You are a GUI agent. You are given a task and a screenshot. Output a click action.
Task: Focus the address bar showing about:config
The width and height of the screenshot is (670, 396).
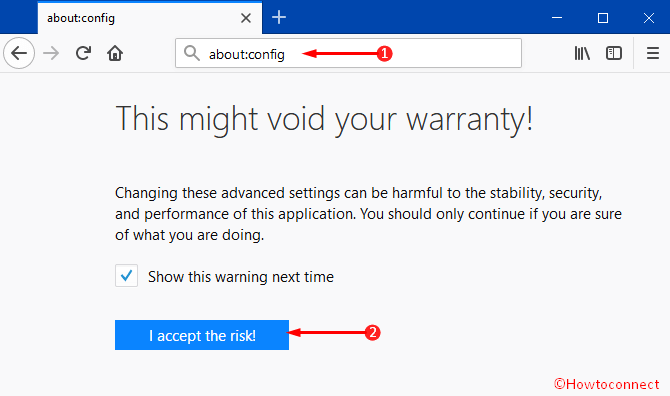348,53
